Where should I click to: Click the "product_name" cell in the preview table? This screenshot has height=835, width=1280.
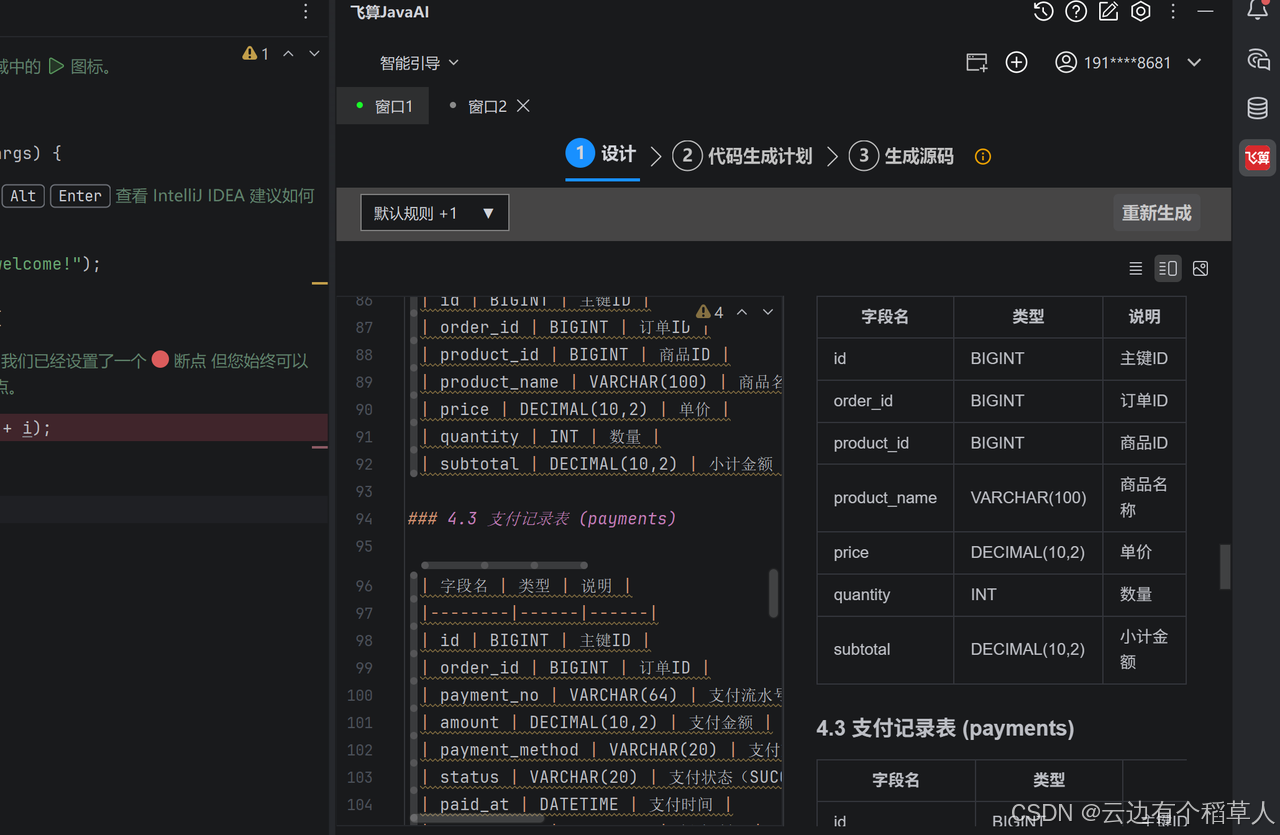pos(885,497)
